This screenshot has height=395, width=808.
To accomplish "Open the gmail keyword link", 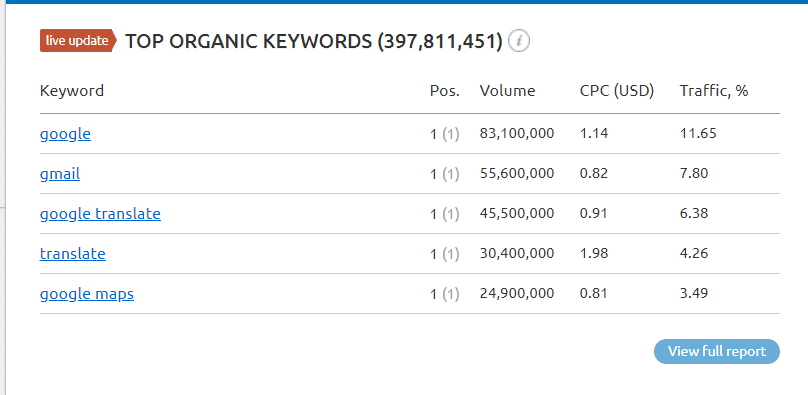I will [x=60, y=174].
